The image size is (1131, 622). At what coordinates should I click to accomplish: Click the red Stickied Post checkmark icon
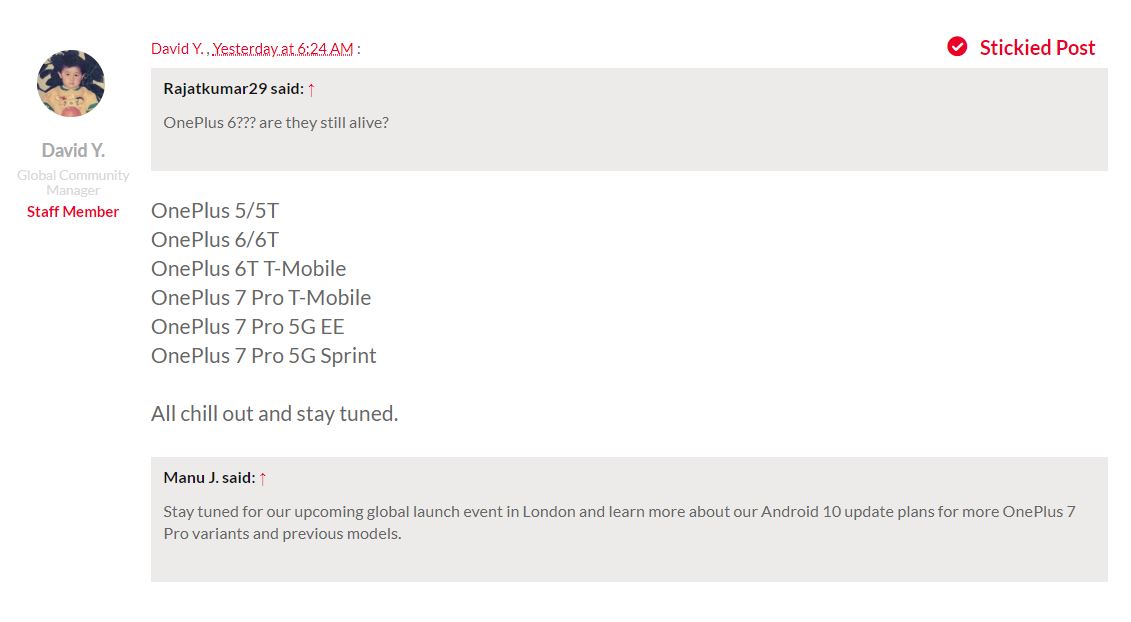coord(957,47)
